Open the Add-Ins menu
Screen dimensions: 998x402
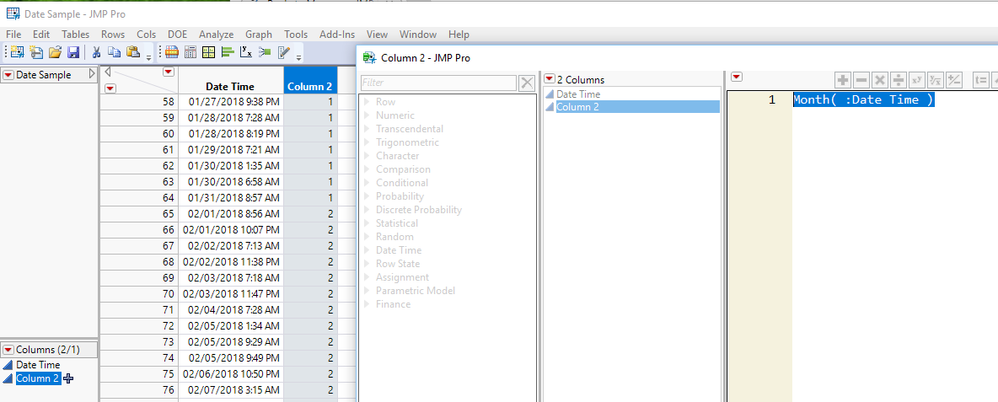pyautogui.click(x=337, y=34)
